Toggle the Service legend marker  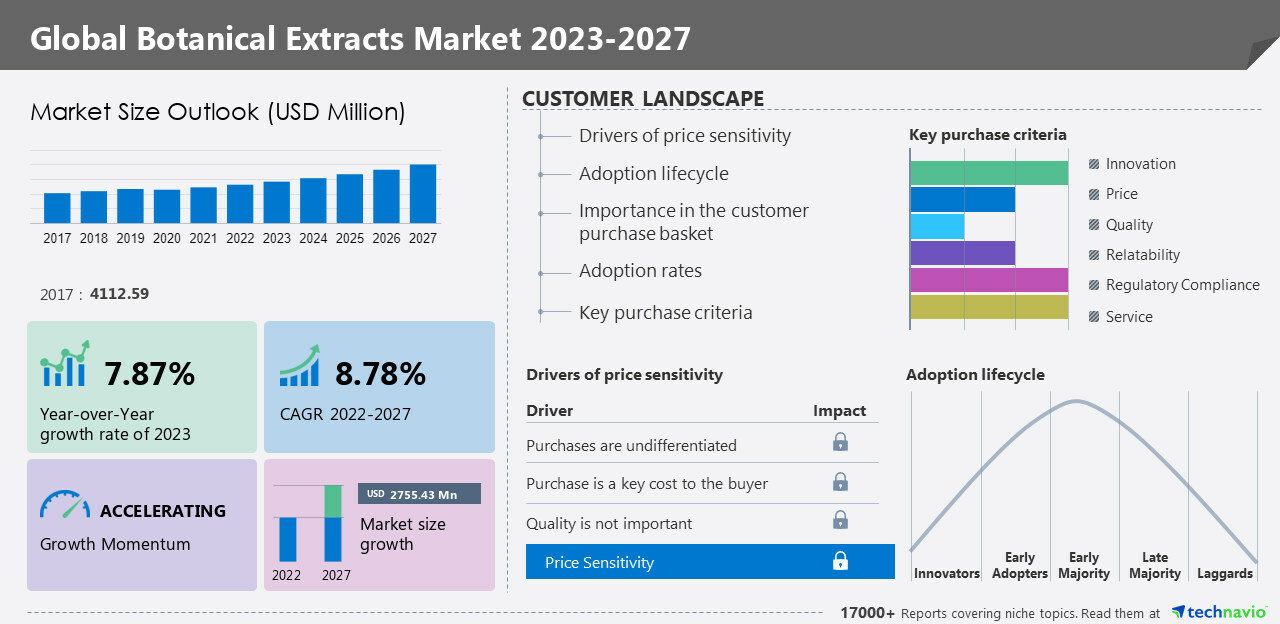tap(1094, 317)
